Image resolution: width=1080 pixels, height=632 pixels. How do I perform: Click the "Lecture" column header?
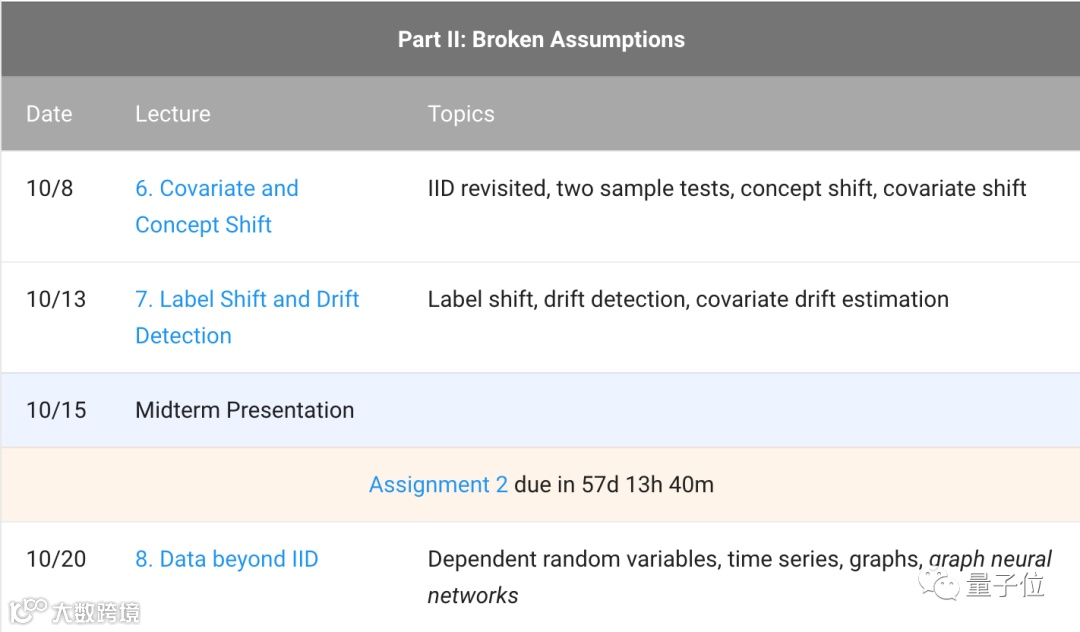[x=172, y=114]
